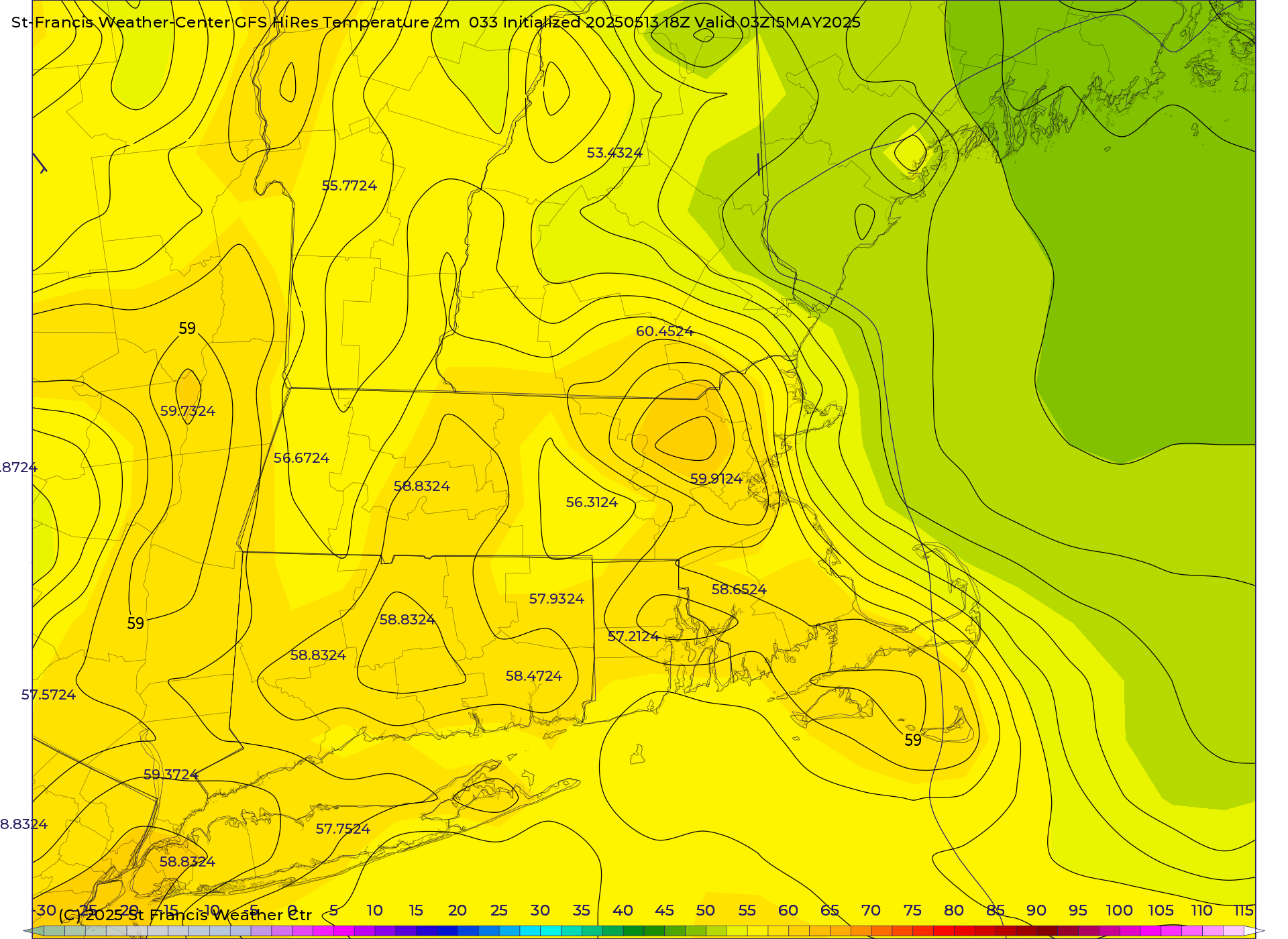Click the 57.7524 value over Long Island
The width and height of the screenshot is (1288, 939).
[x=343, y=829]
